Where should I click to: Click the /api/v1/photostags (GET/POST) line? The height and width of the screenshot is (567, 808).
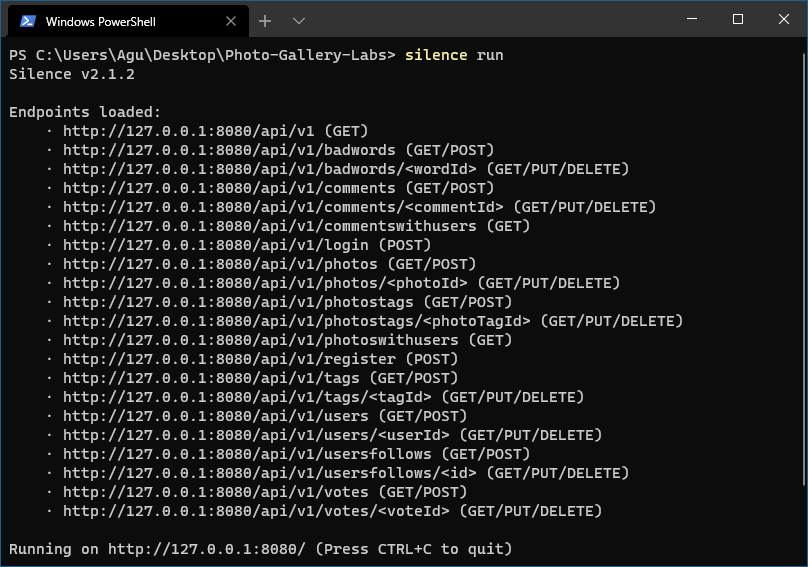(288, 302)
